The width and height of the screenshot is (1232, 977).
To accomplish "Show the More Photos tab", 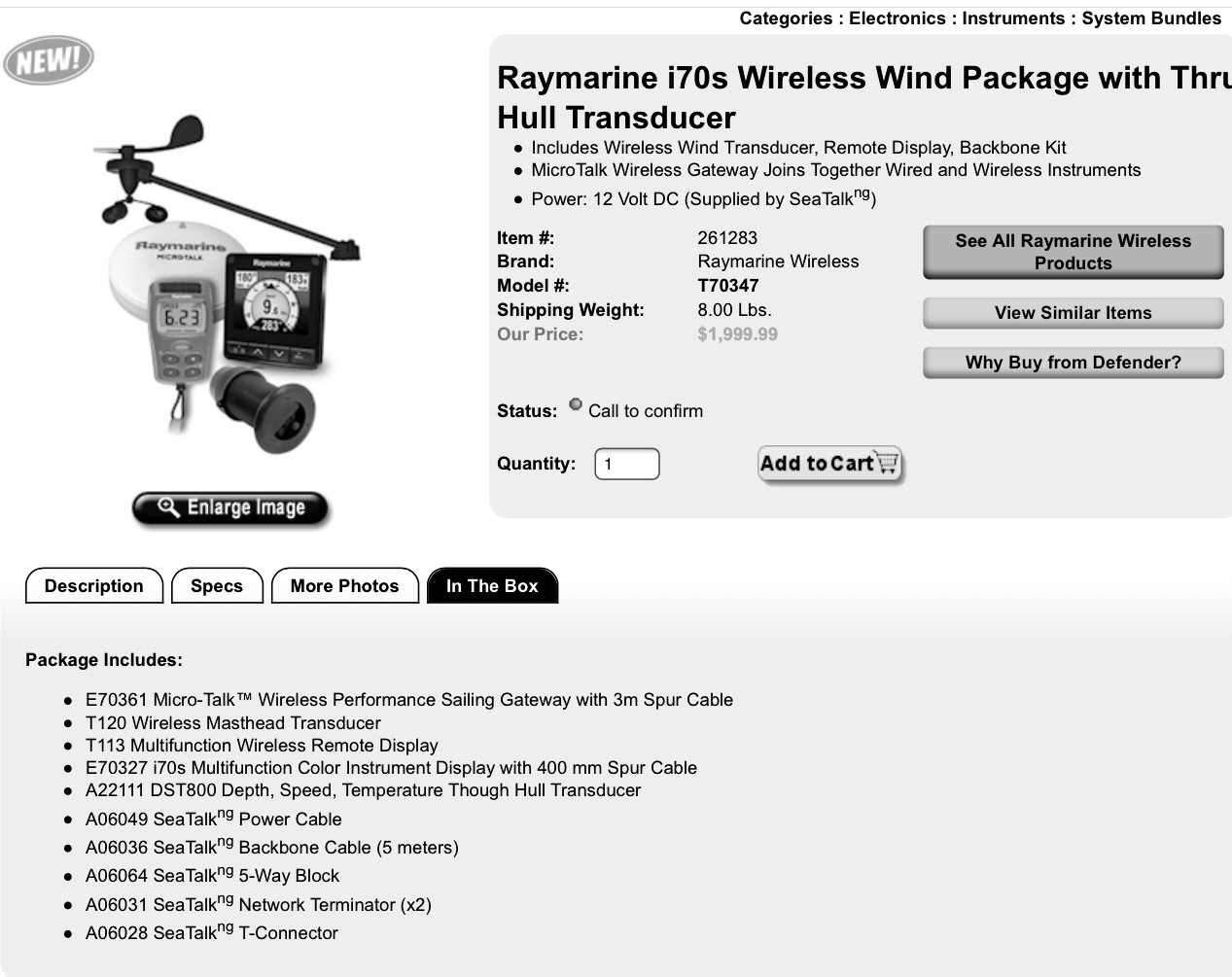I will click(345, 586).
